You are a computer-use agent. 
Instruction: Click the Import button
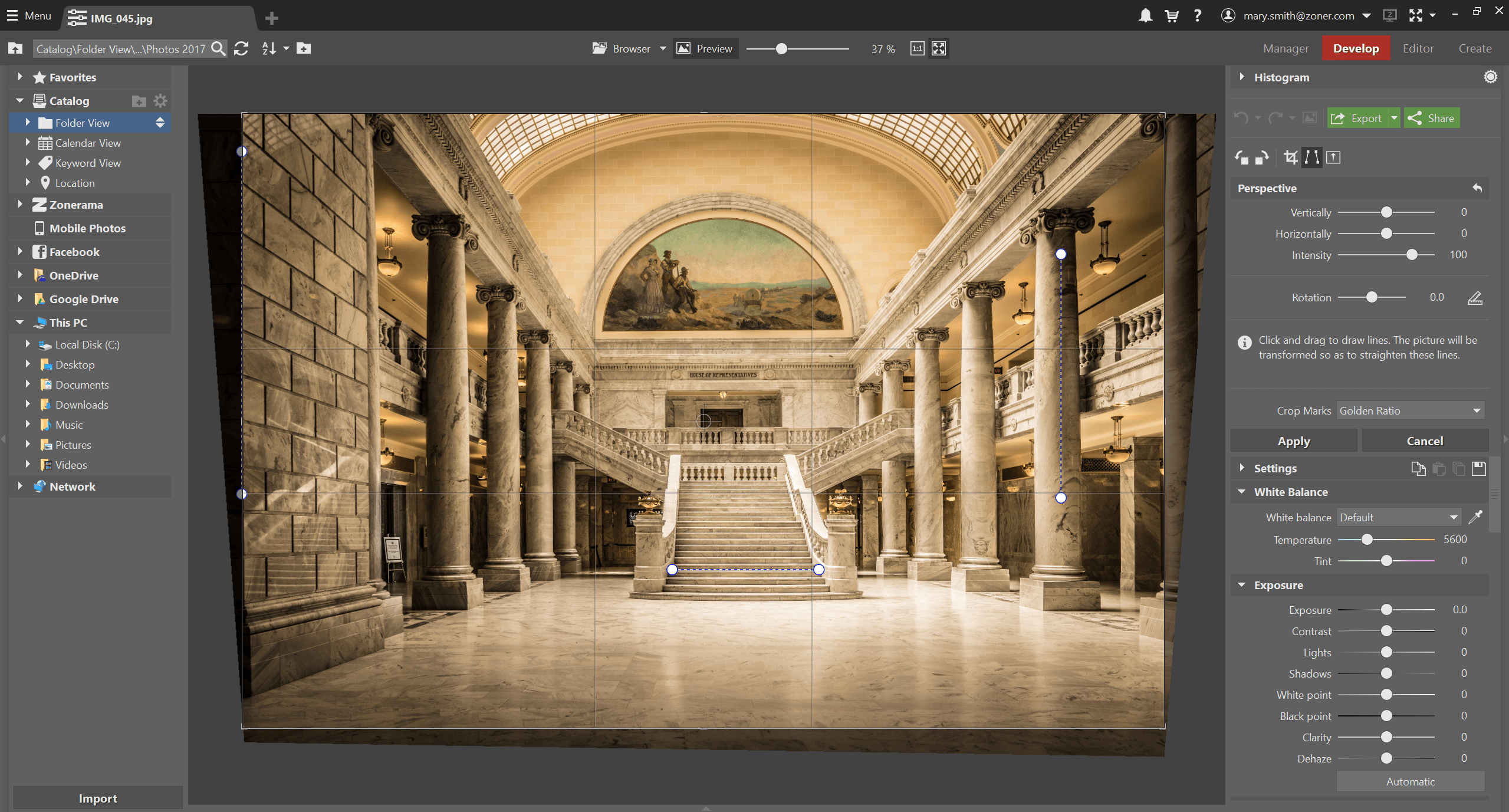click(98, 798)
